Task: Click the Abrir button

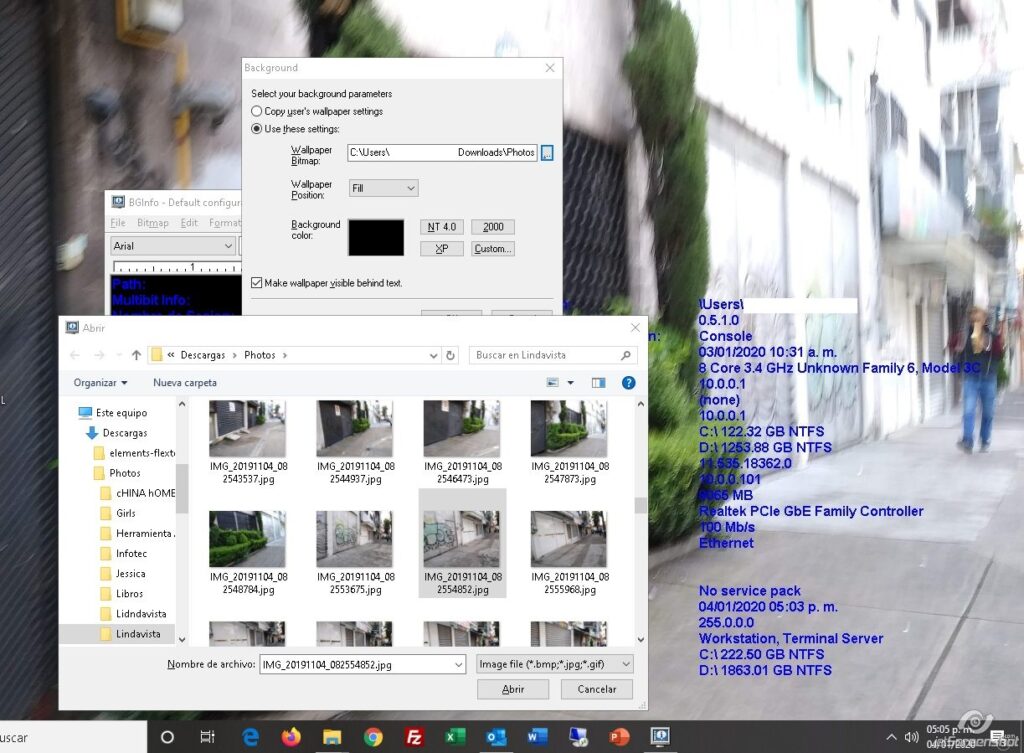Action: pyautogui.click(x=513, y=689)
